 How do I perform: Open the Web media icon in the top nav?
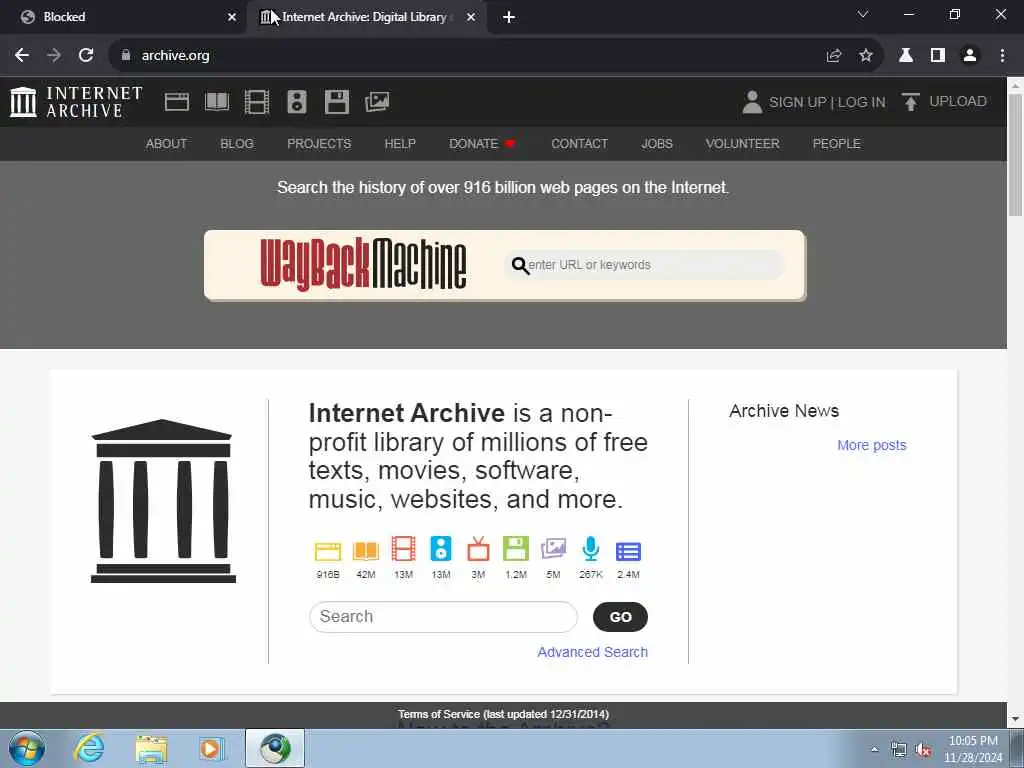pyautogui.click(x=177, y=102)
